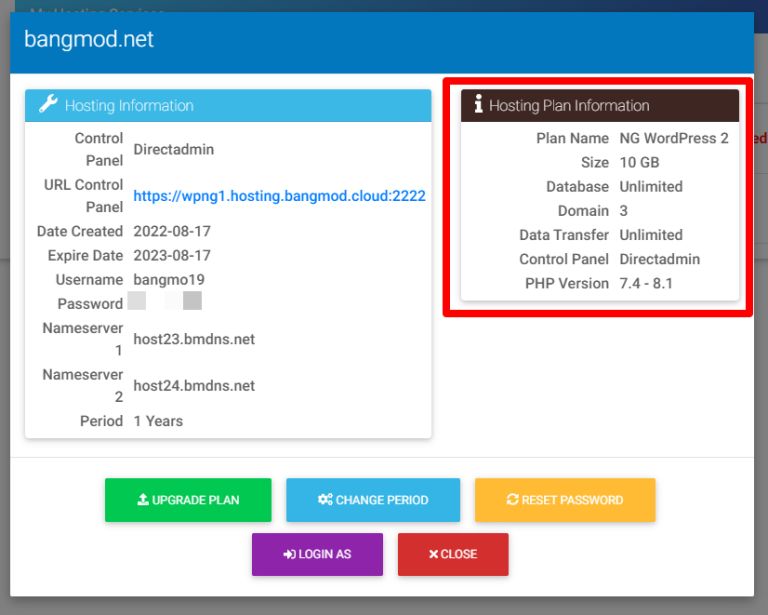Select the Domain value 3
This screenshot has height=615, width=768.
click(624, 211)
